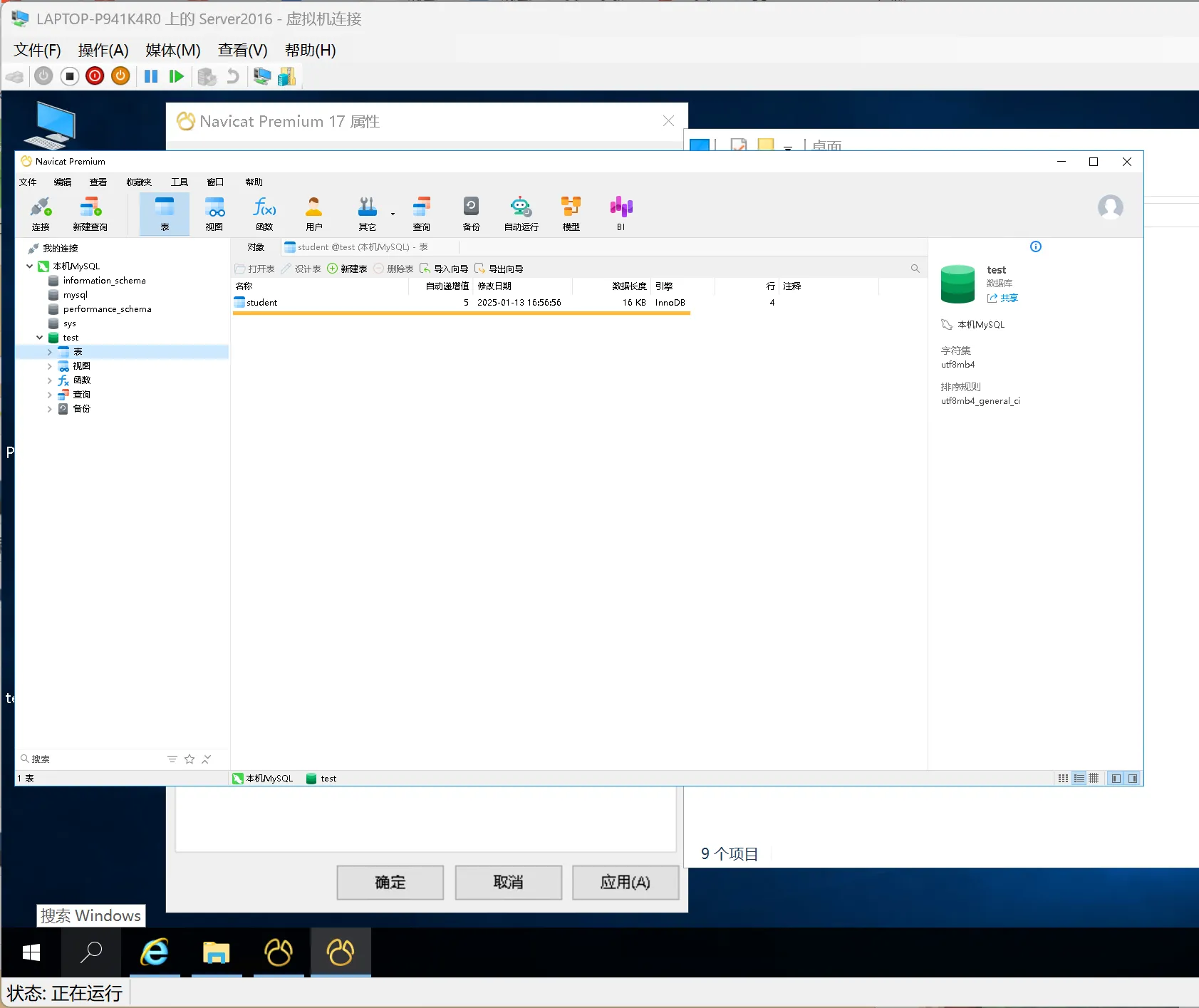
Task: Open 新建查询 new query in toolbar
Action: [x=90, y=214]
